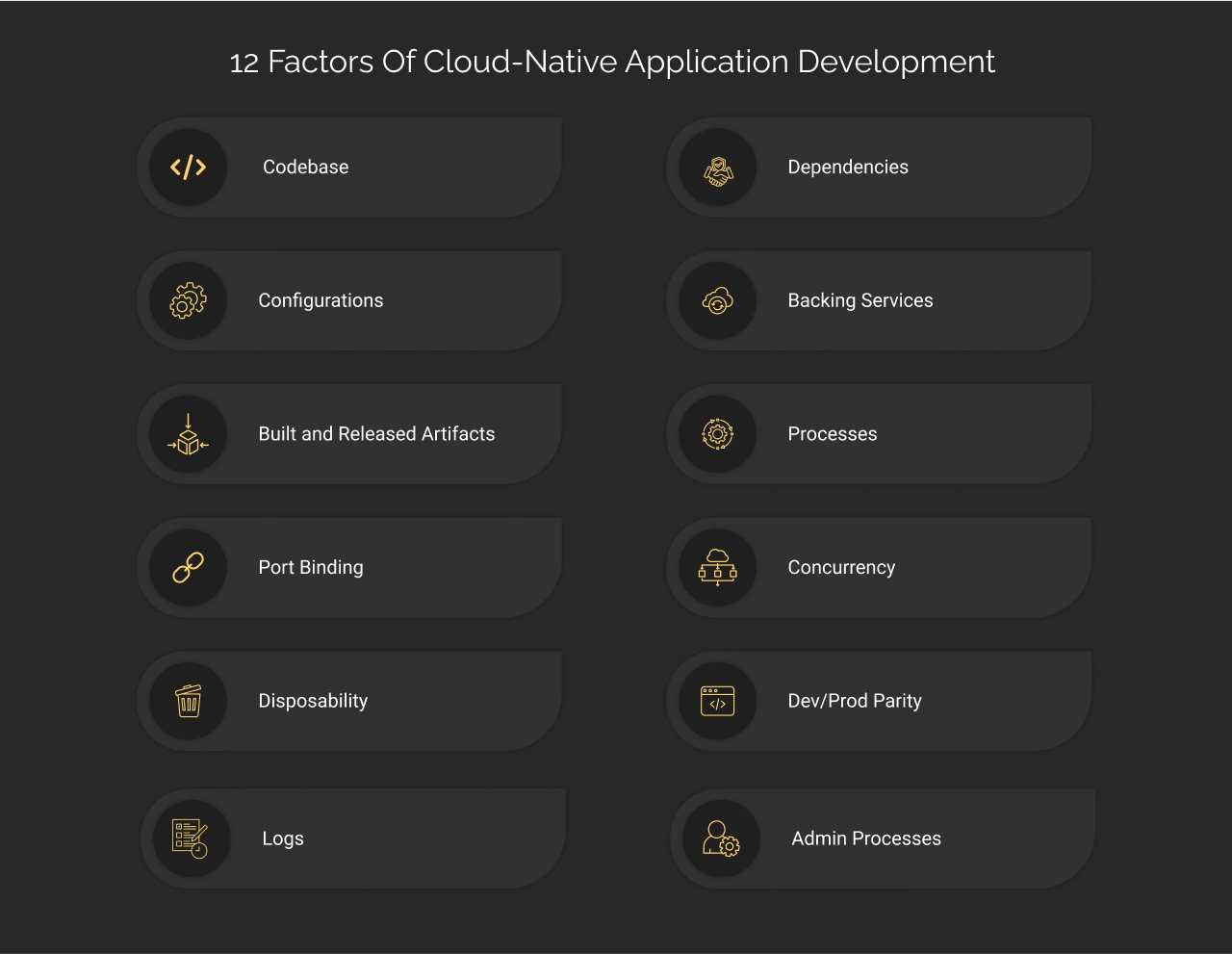The image size is (1232, 954).
Task: Open the Codebase card
Action: 351,166
